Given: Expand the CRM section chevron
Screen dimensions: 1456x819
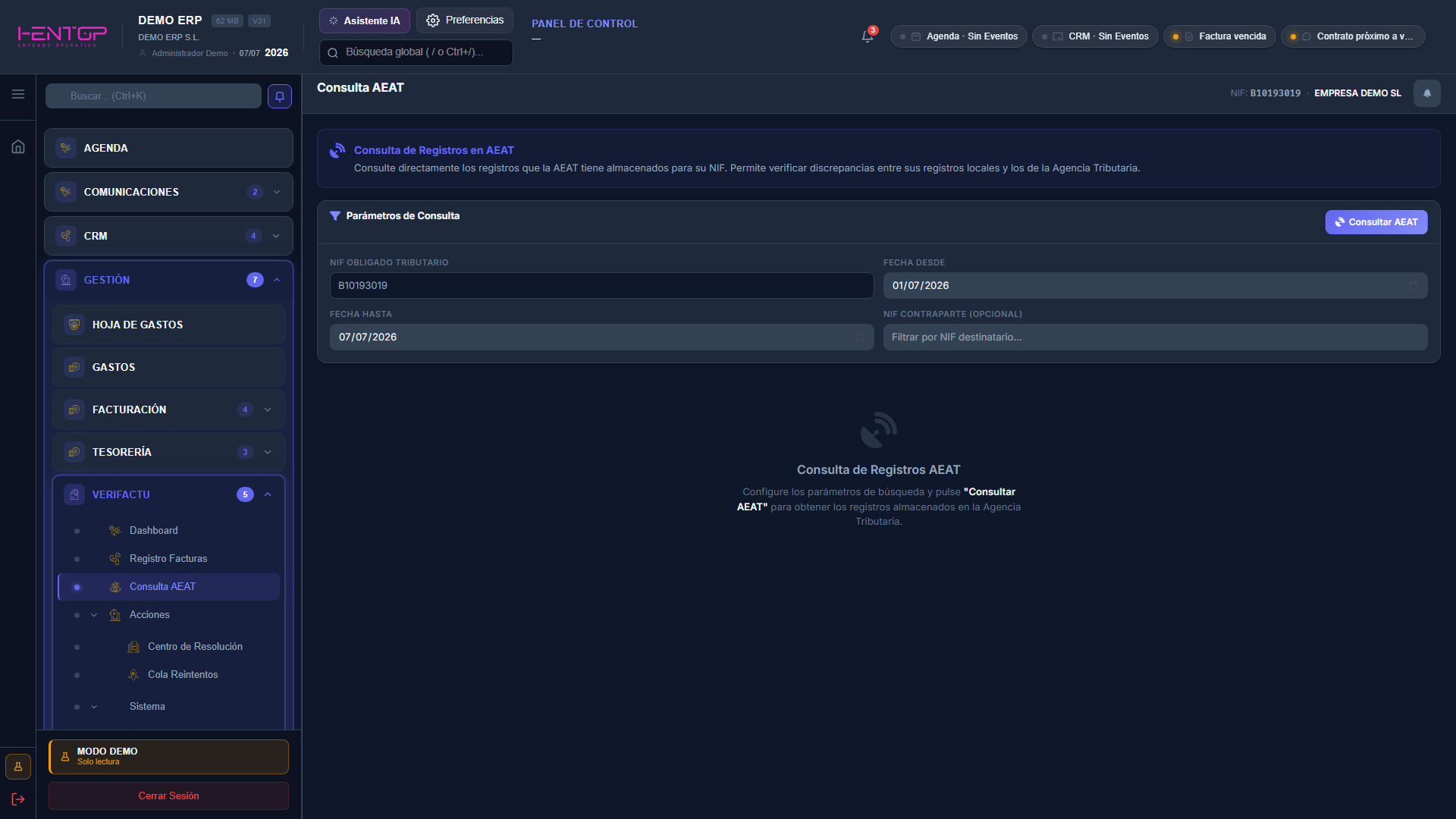Looking at the screenshot, I should pyautogui.click(x=276, y=236).
